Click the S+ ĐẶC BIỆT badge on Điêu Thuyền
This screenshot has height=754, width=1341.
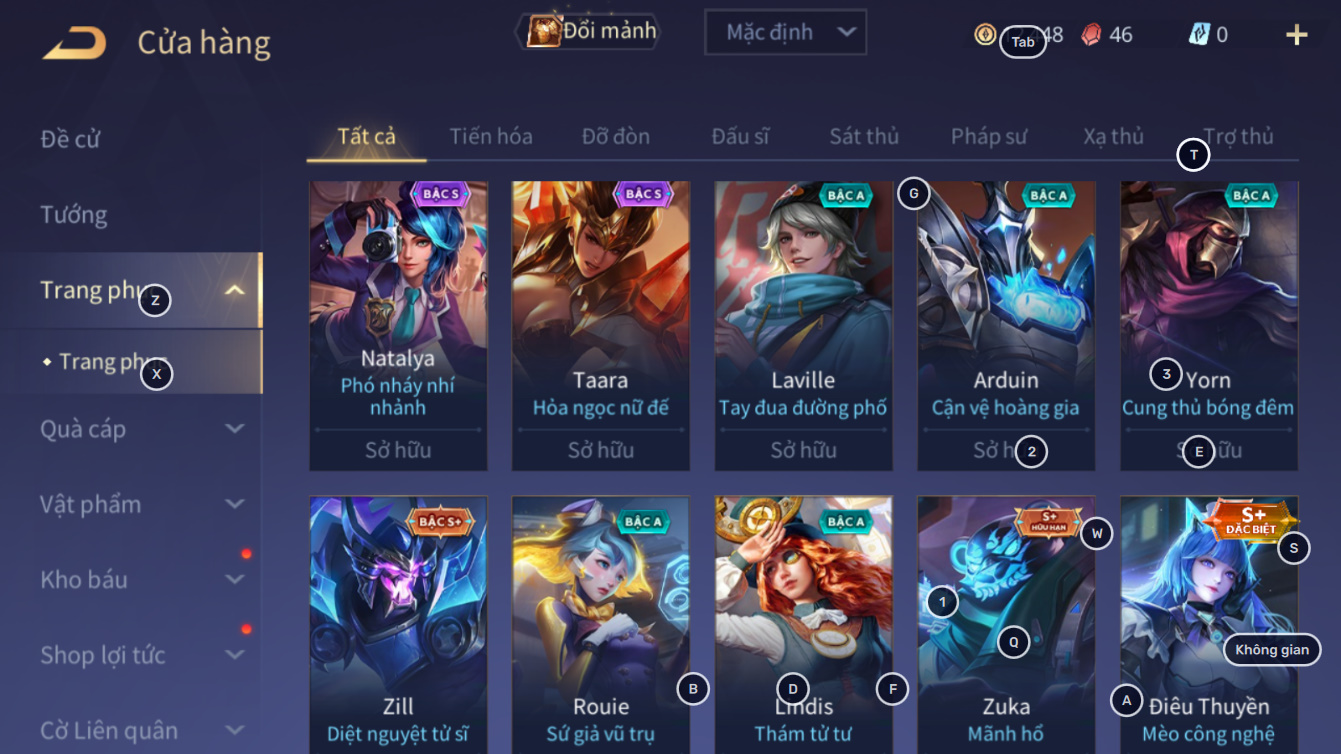pos(1252,521)
